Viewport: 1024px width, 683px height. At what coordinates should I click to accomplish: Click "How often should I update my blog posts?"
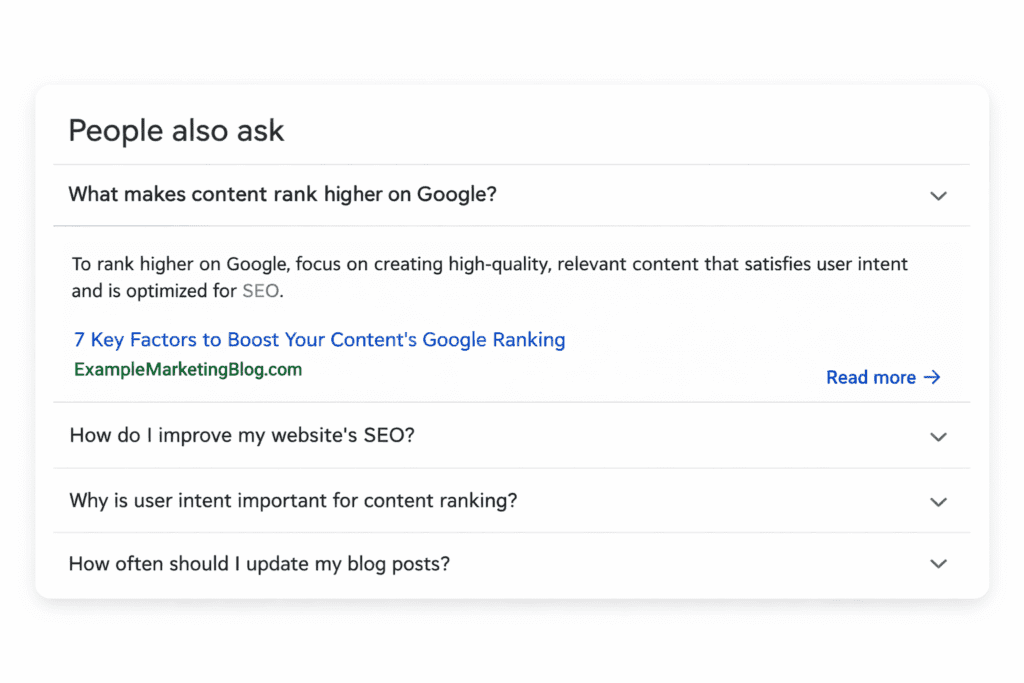point(258,564)
